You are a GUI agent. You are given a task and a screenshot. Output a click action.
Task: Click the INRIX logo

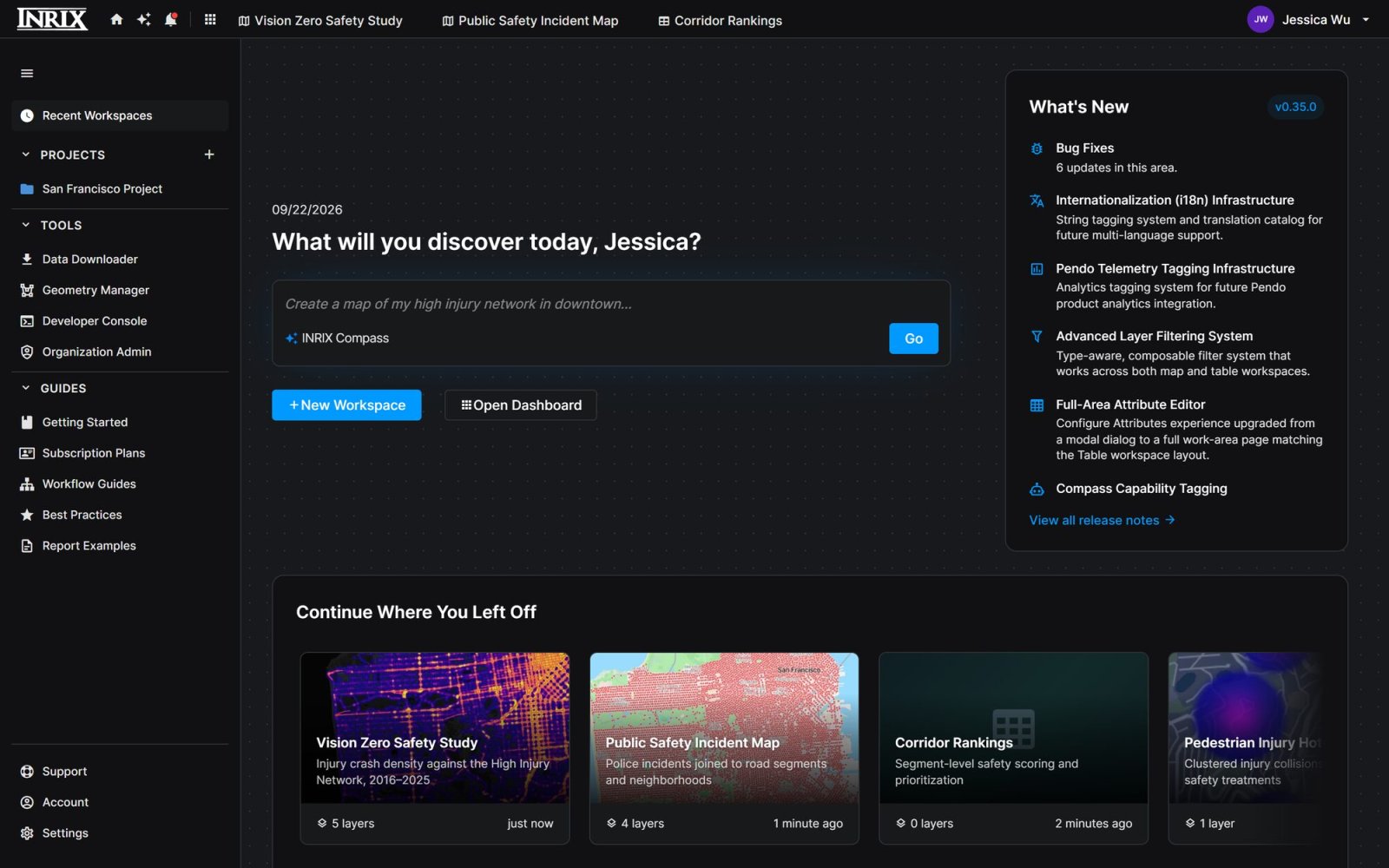click(x=52, y=19)
